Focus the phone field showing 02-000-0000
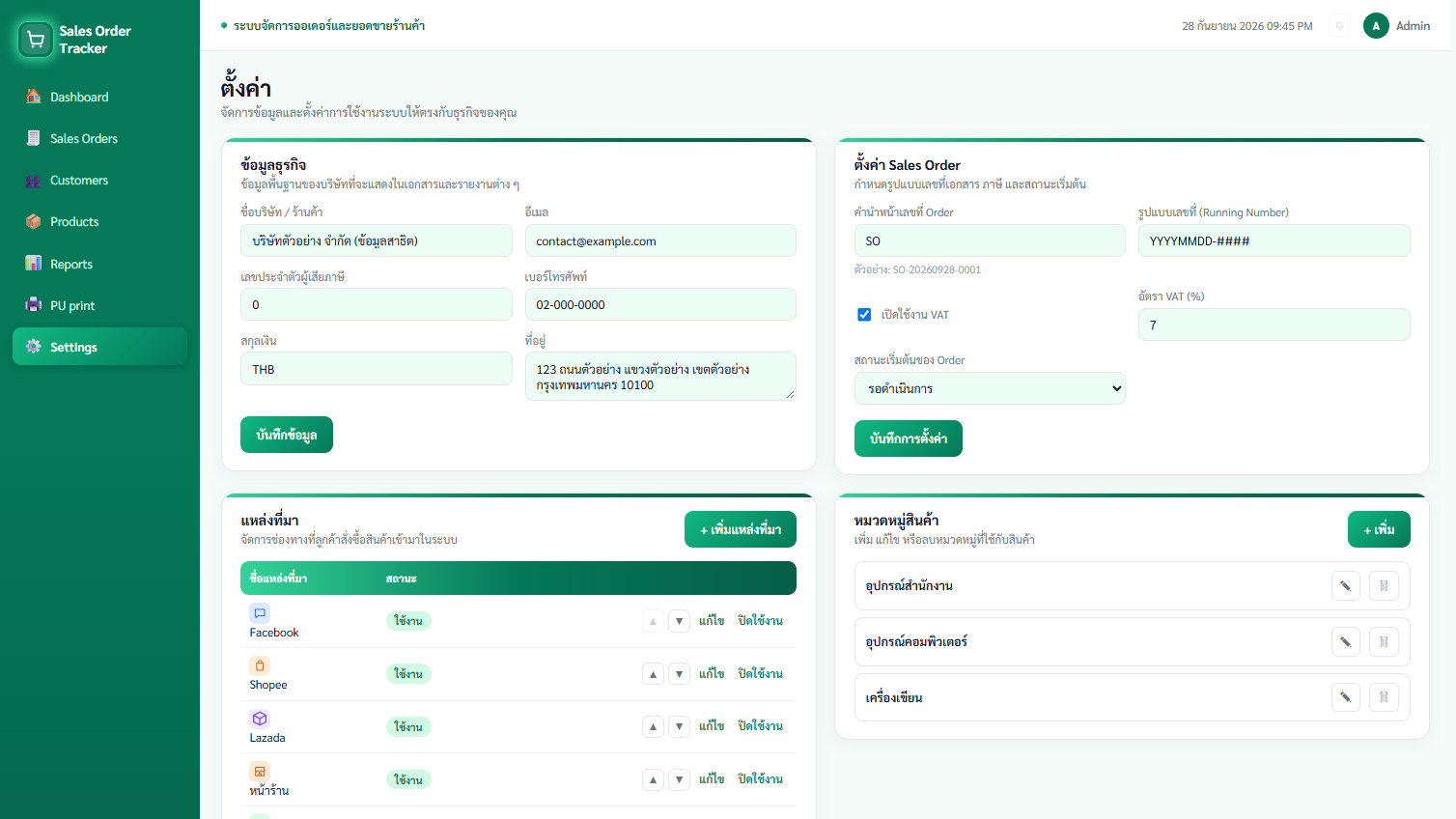 click(660, 304)
